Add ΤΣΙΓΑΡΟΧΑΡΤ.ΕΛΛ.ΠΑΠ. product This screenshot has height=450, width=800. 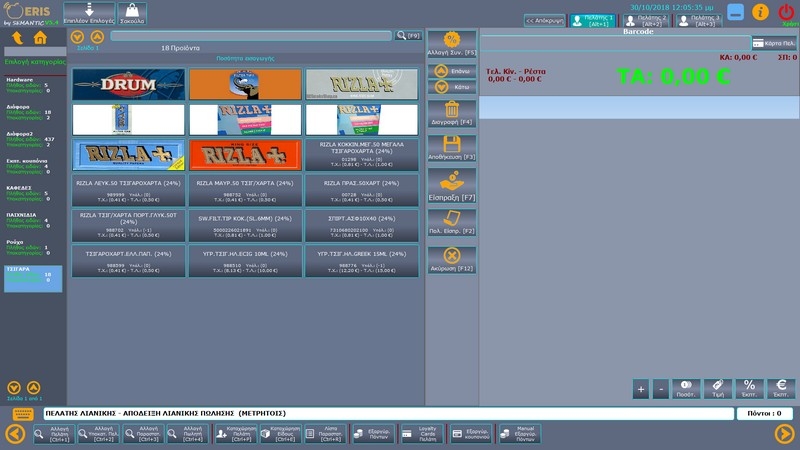pos(129,261)
